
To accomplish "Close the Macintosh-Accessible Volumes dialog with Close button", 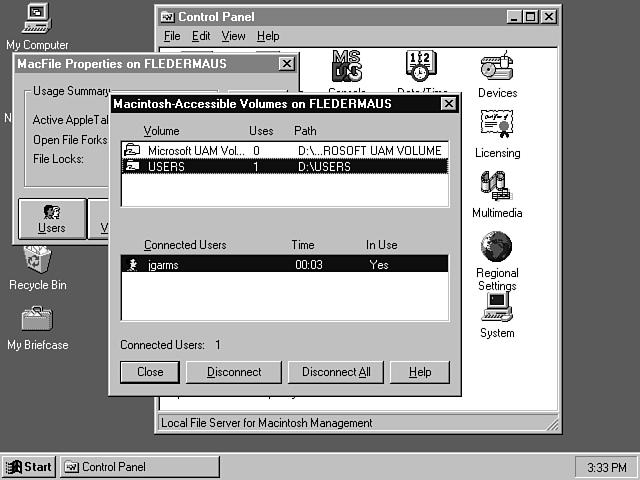I will point(150,372).
